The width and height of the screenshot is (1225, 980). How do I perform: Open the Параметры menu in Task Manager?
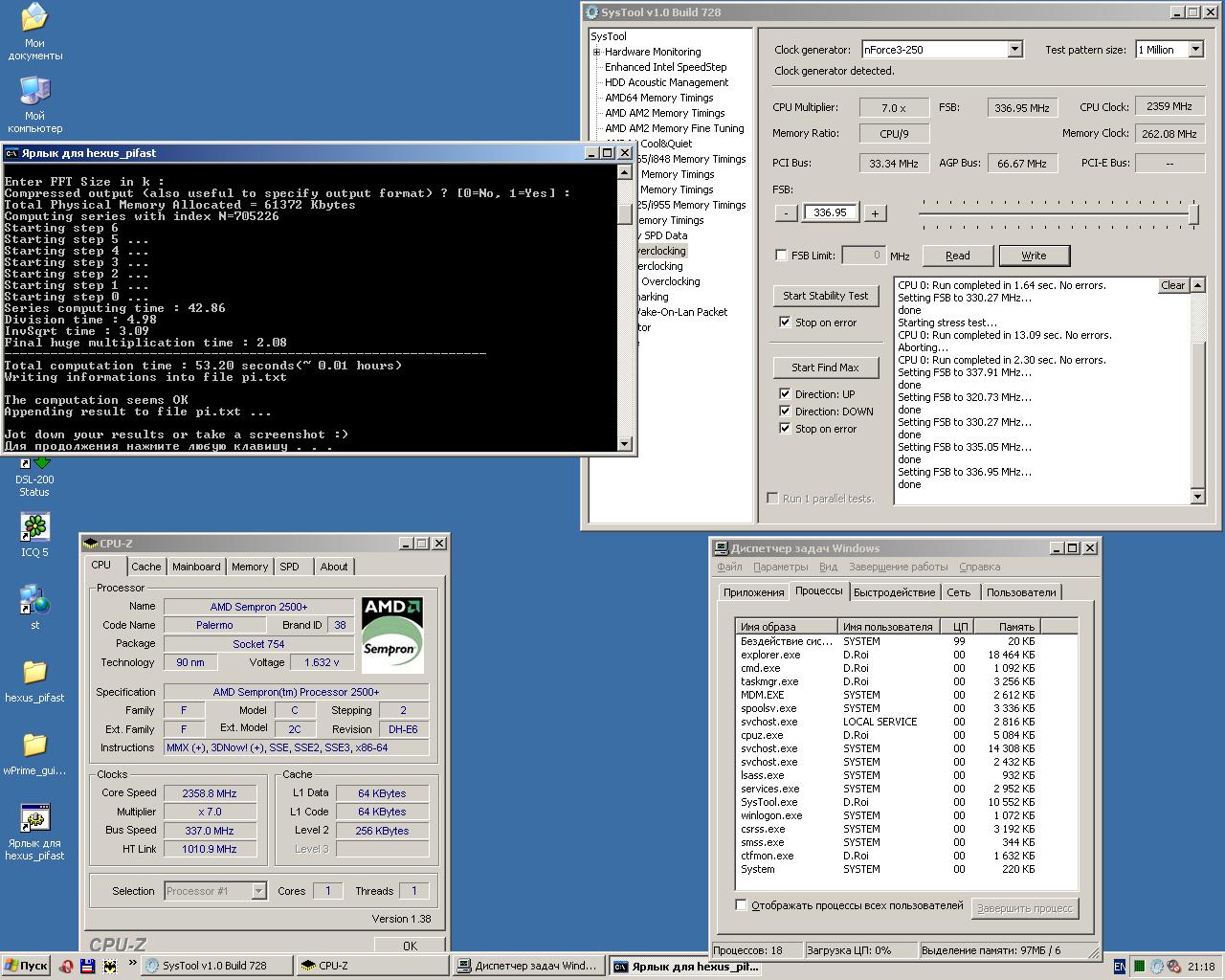(x=780, y=567)
